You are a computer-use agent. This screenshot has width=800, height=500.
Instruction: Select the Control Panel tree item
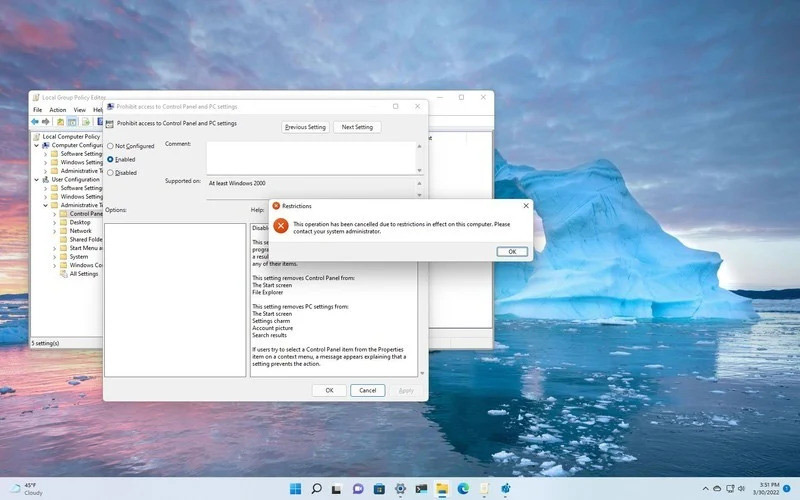coord(86,214)
